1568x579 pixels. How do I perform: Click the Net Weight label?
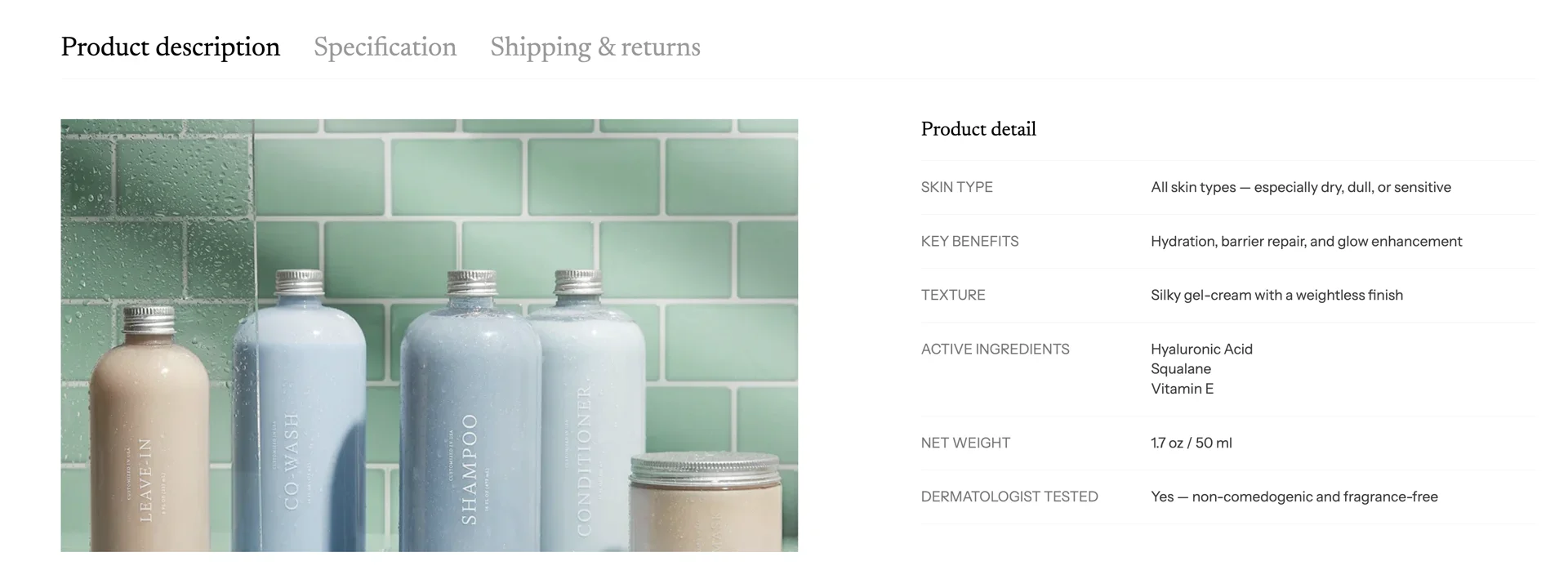tap(965, 443)
